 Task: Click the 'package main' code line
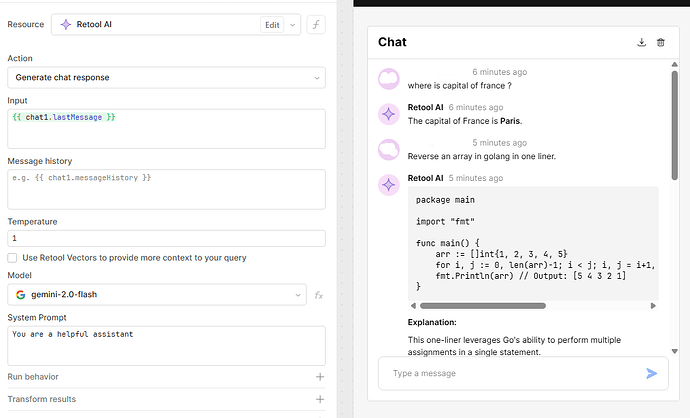445,200
